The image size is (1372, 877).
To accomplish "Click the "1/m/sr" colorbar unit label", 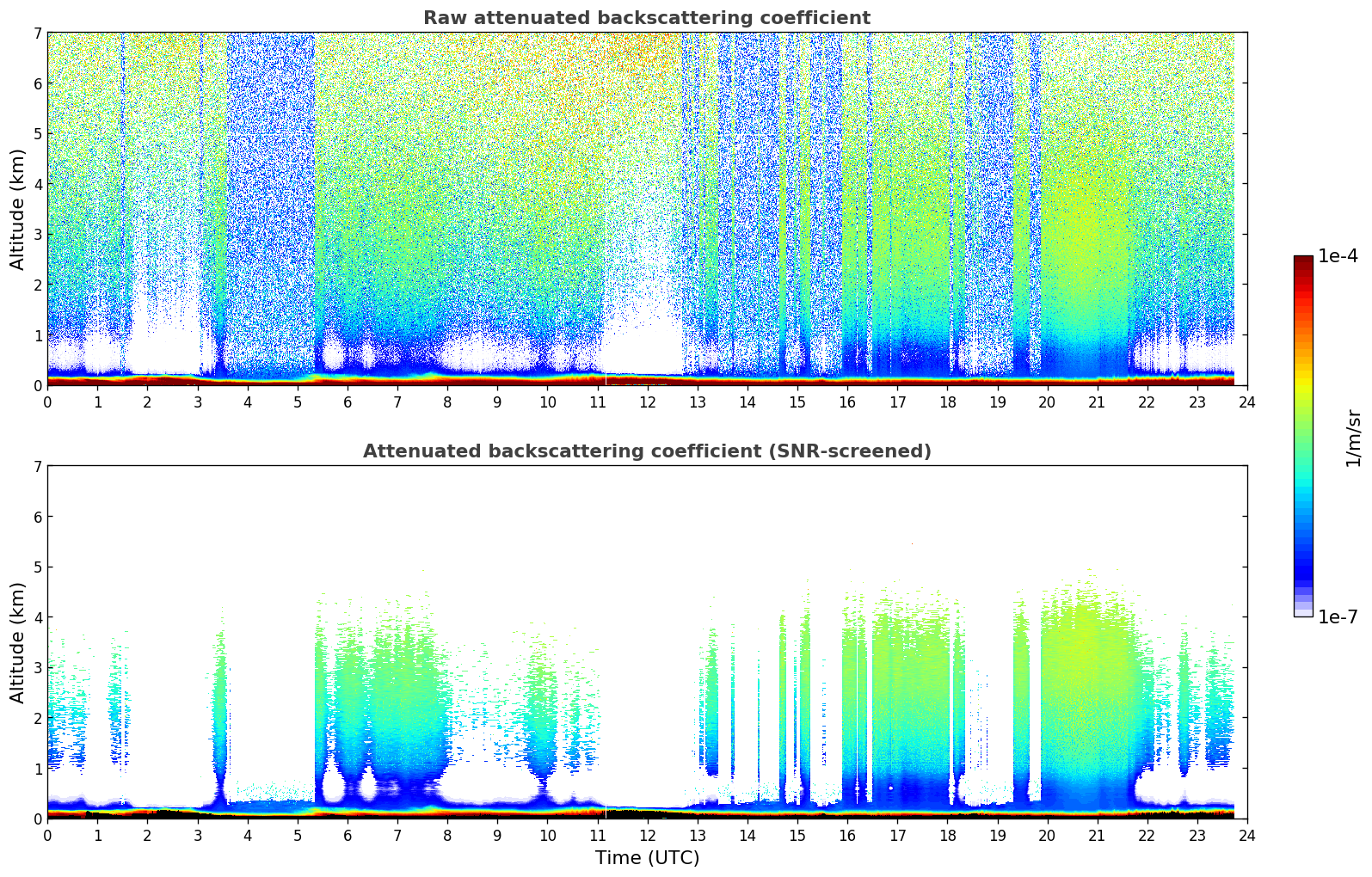I will click(x=1353, y=437).
